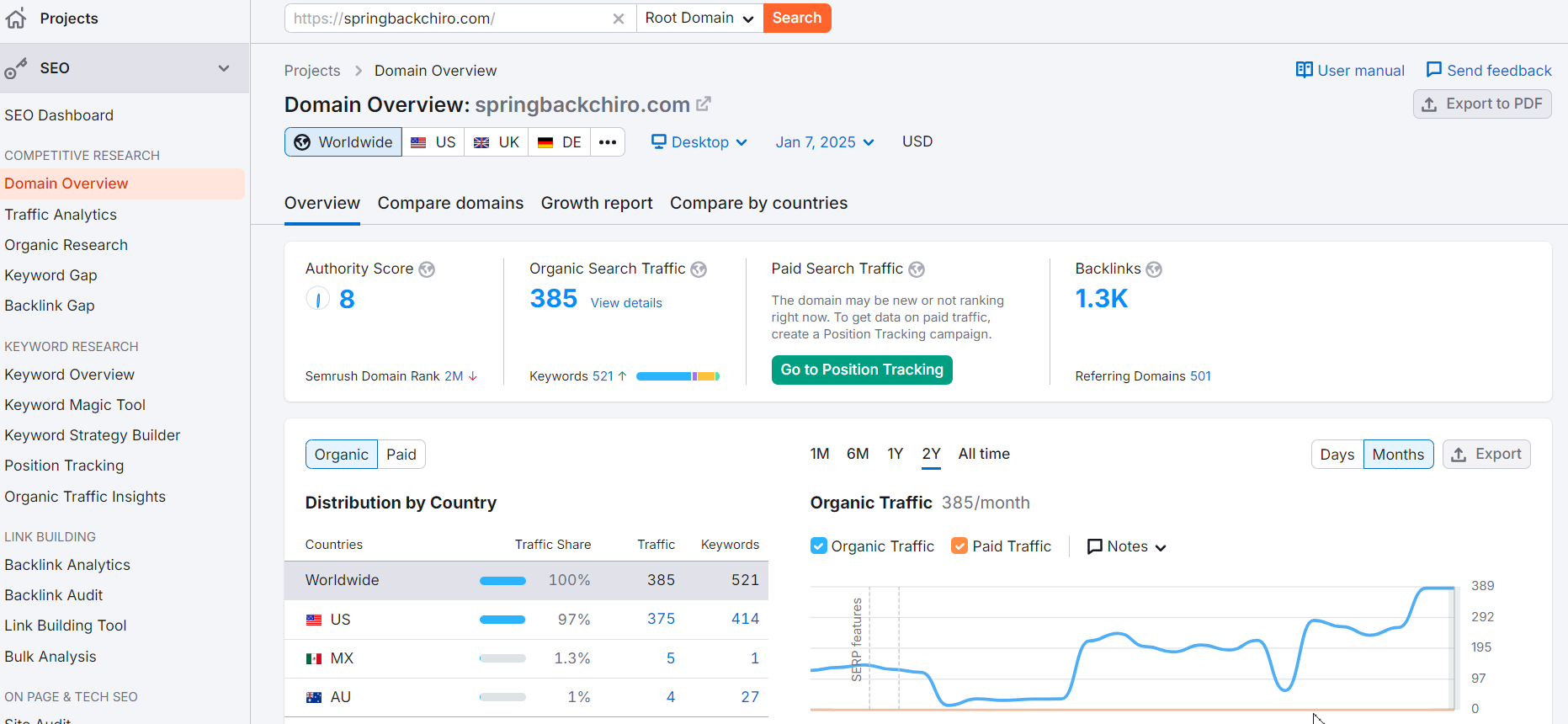Click the Backlinks info icon
This screenshot has height=724, width=1568.
[x=1154, y=269]
